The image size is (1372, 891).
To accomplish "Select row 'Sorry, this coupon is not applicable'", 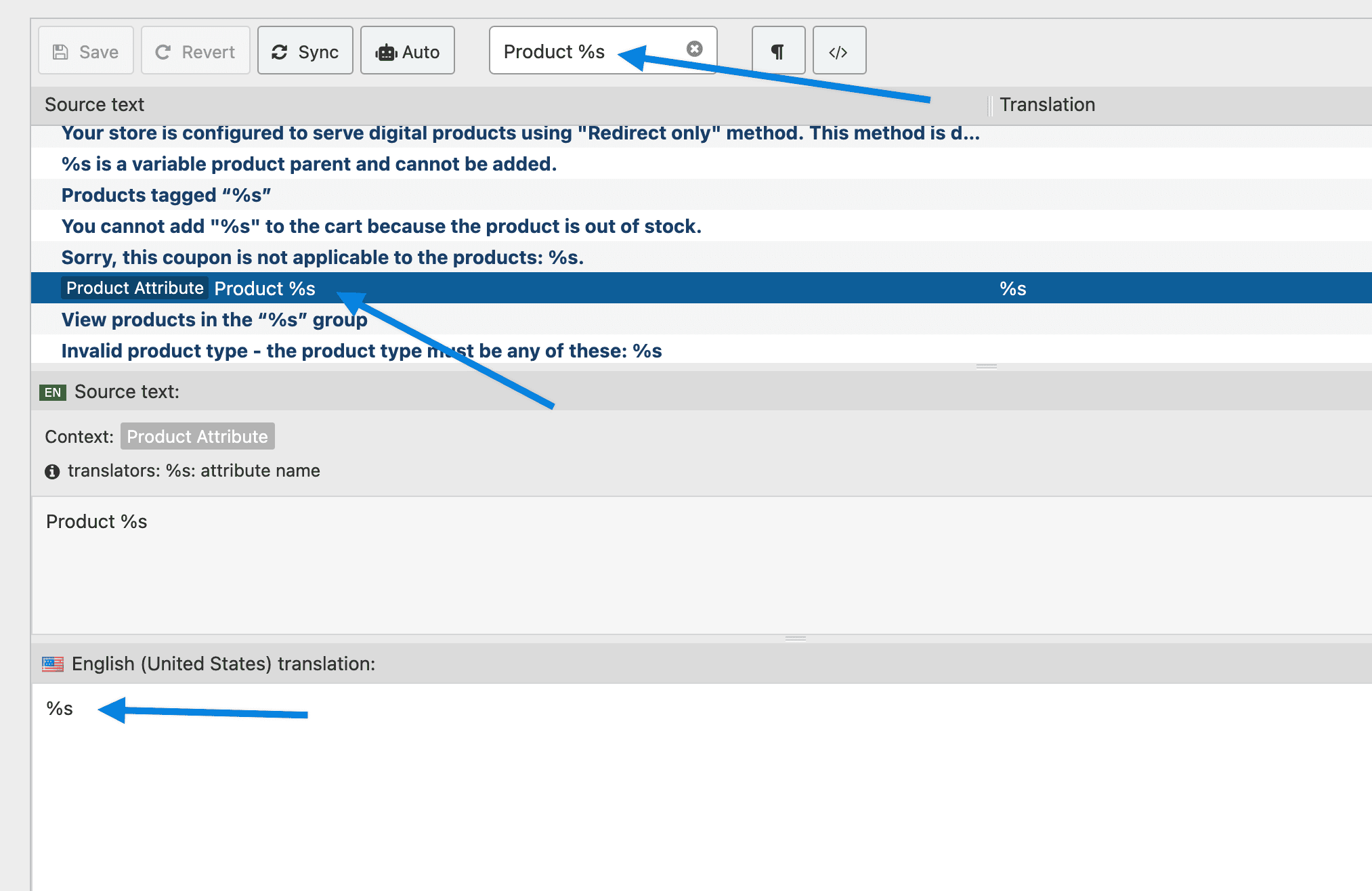I will tap(702, 257).
